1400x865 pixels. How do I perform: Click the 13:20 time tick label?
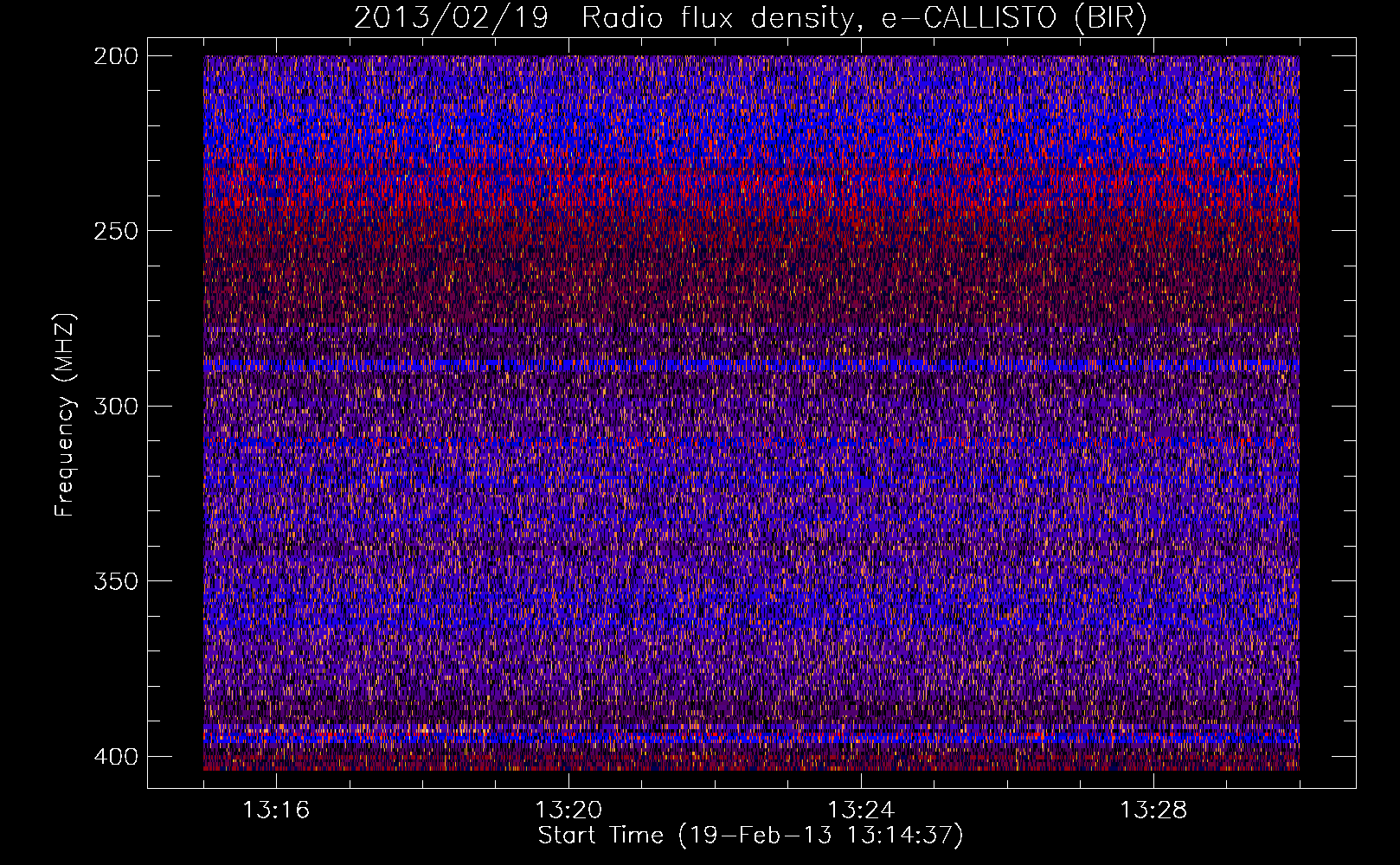click(568, 811)
